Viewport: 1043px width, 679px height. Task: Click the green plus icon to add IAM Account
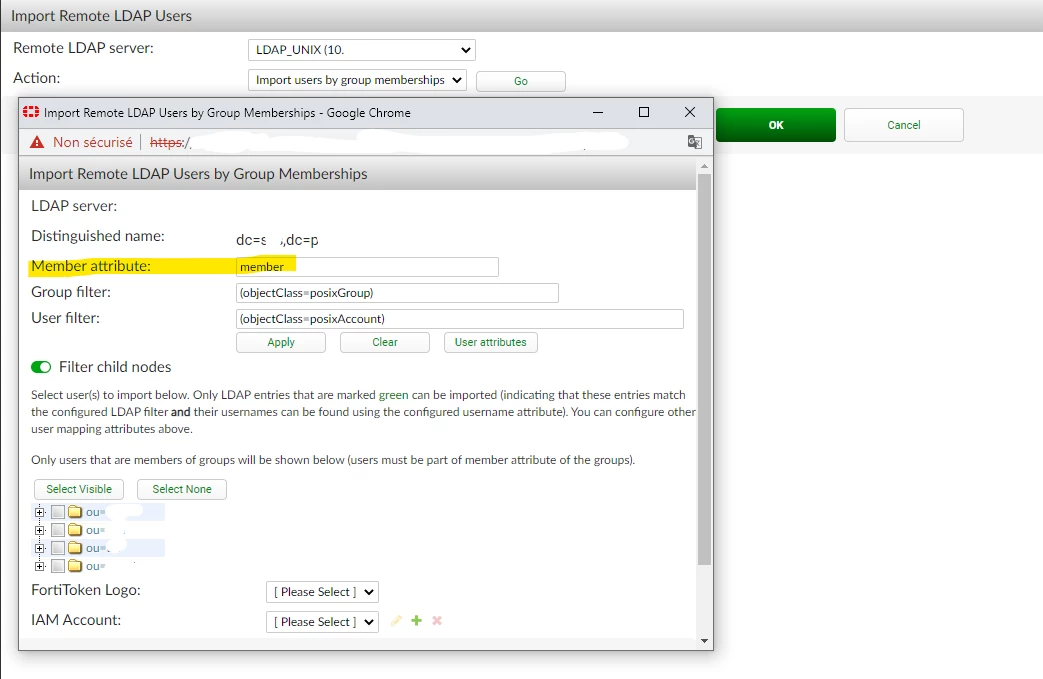(416, 620)
